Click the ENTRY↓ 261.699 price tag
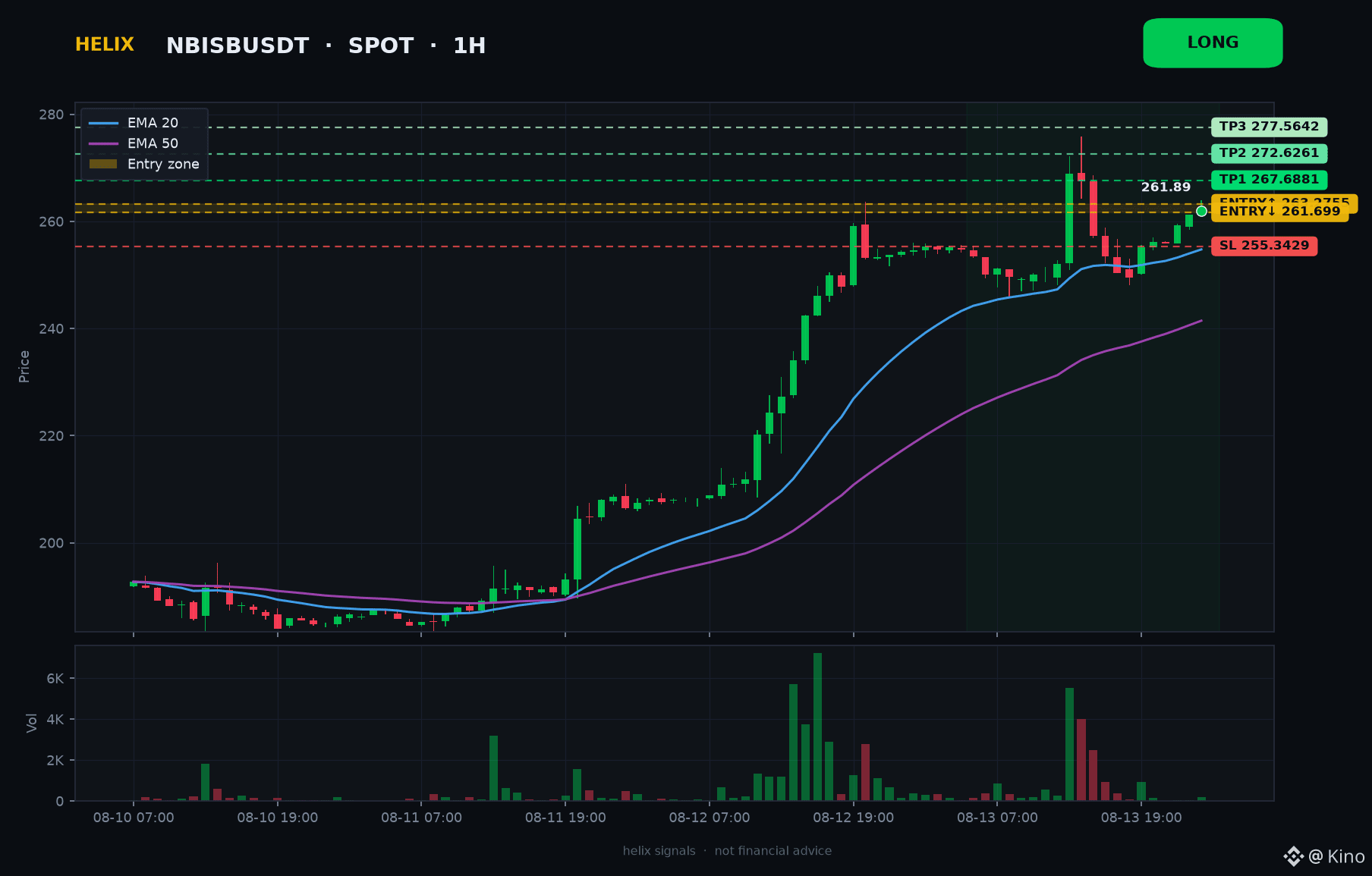 pyautogui.click(x=1279, y=212)
